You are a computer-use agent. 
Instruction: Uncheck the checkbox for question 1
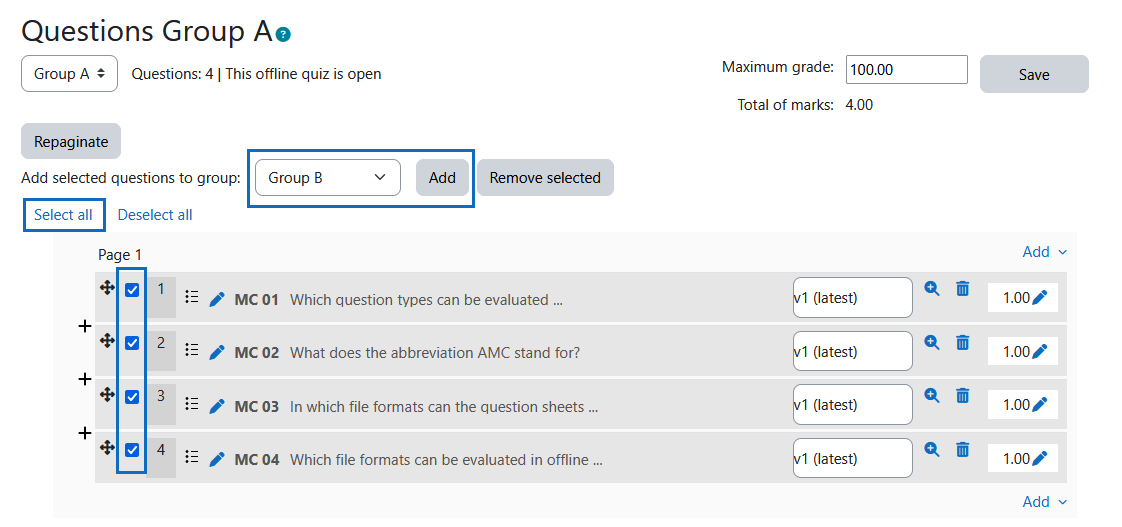click(x=132, y=290)
